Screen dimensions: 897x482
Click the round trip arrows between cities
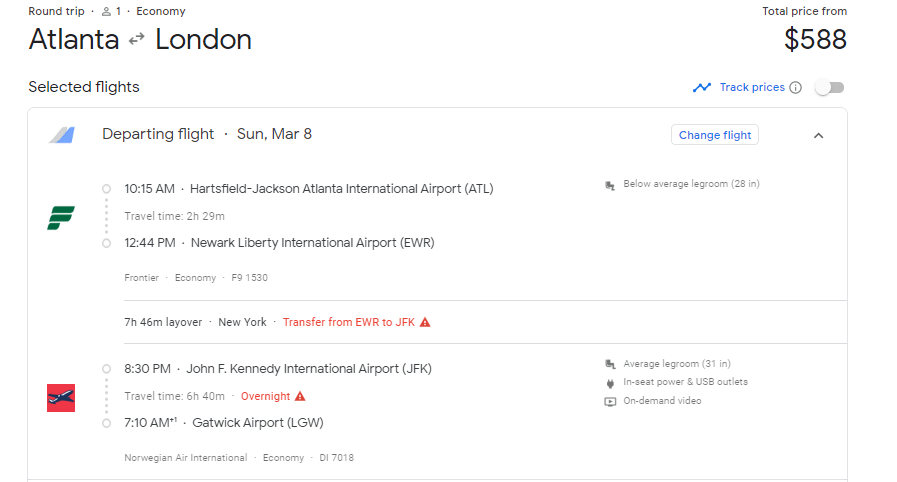137,40
